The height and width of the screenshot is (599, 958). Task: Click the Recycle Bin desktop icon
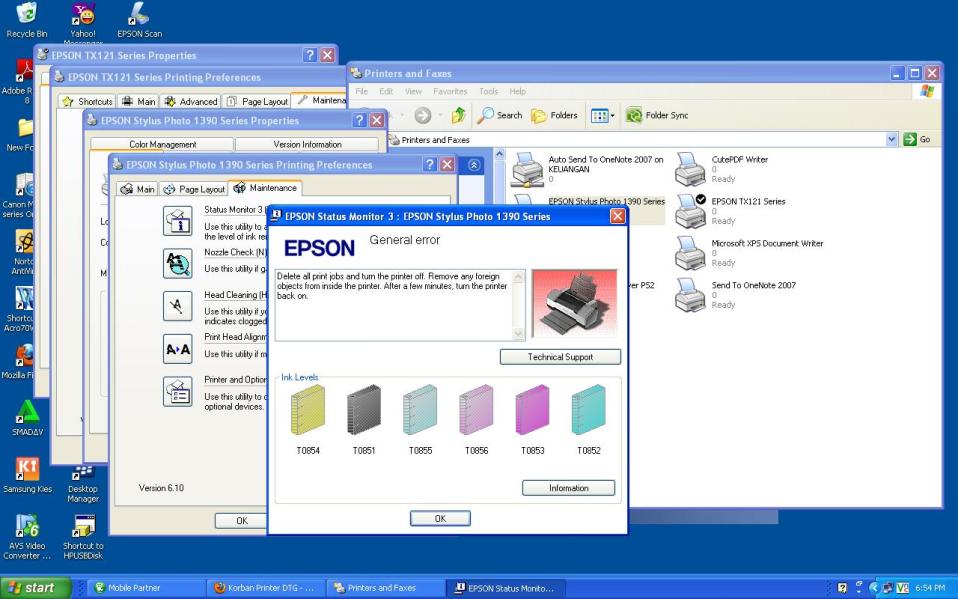[x=26, y=20]
